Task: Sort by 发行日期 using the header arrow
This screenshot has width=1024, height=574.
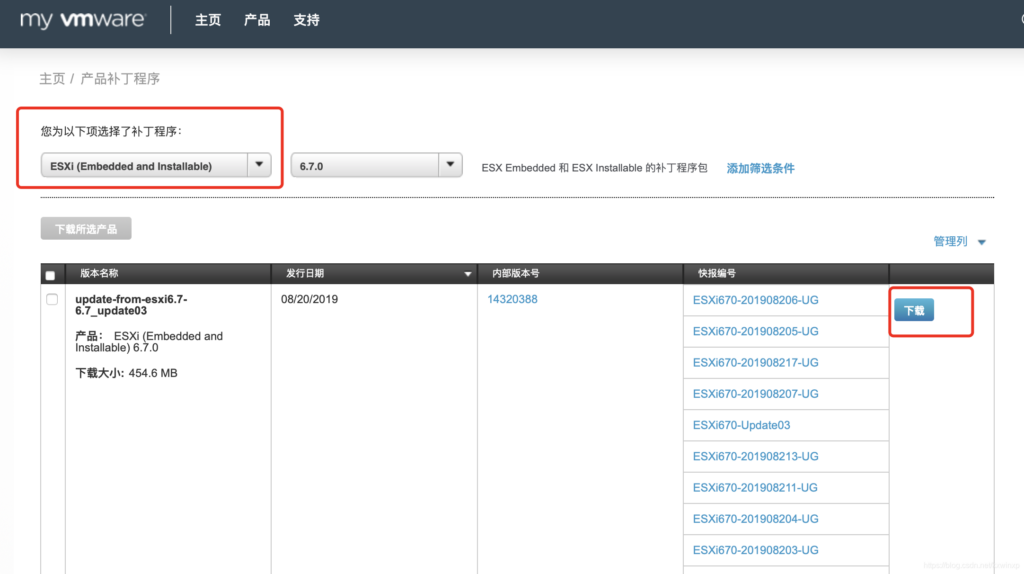Action: click(x=467, y=274)
